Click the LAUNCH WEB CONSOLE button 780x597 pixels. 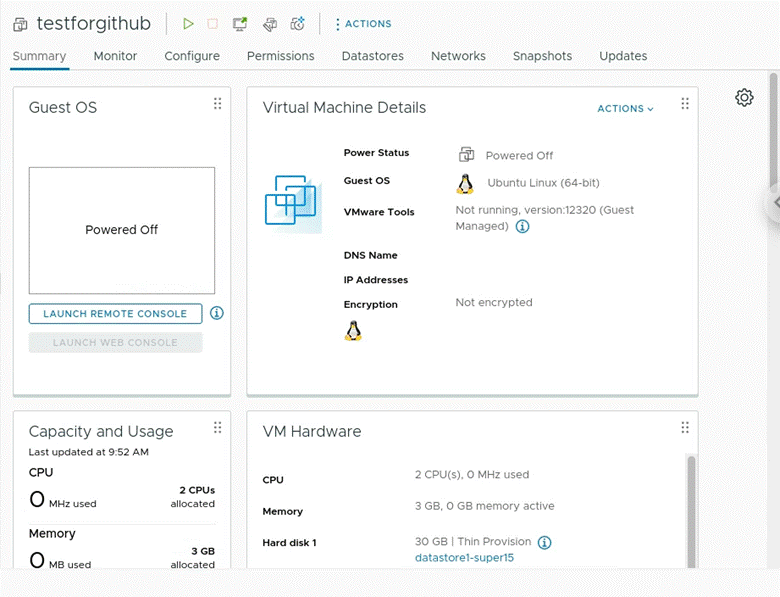pos(115,342)
